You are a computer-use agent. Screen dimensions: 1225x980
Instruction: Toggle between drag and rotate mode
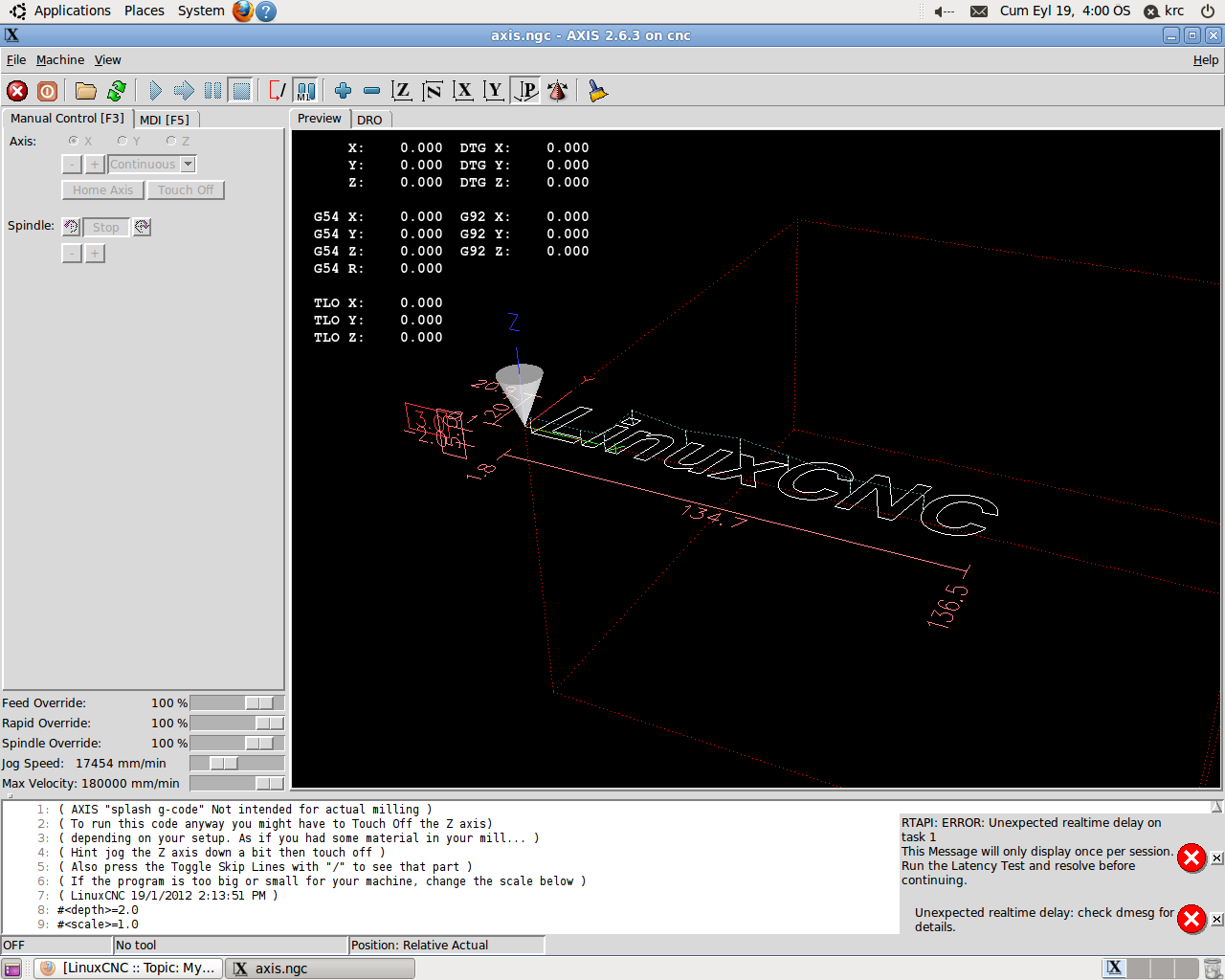[557, 91]
